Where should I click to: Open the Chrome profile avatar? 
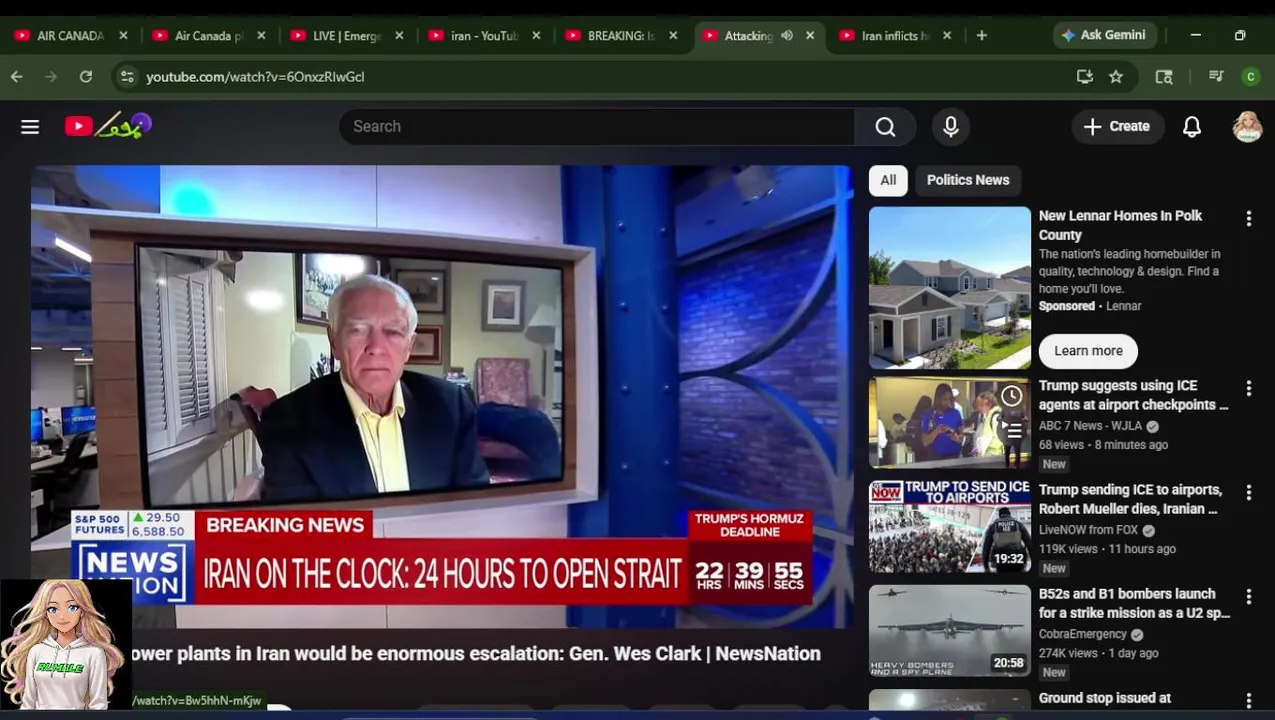tap(1251, 76)
